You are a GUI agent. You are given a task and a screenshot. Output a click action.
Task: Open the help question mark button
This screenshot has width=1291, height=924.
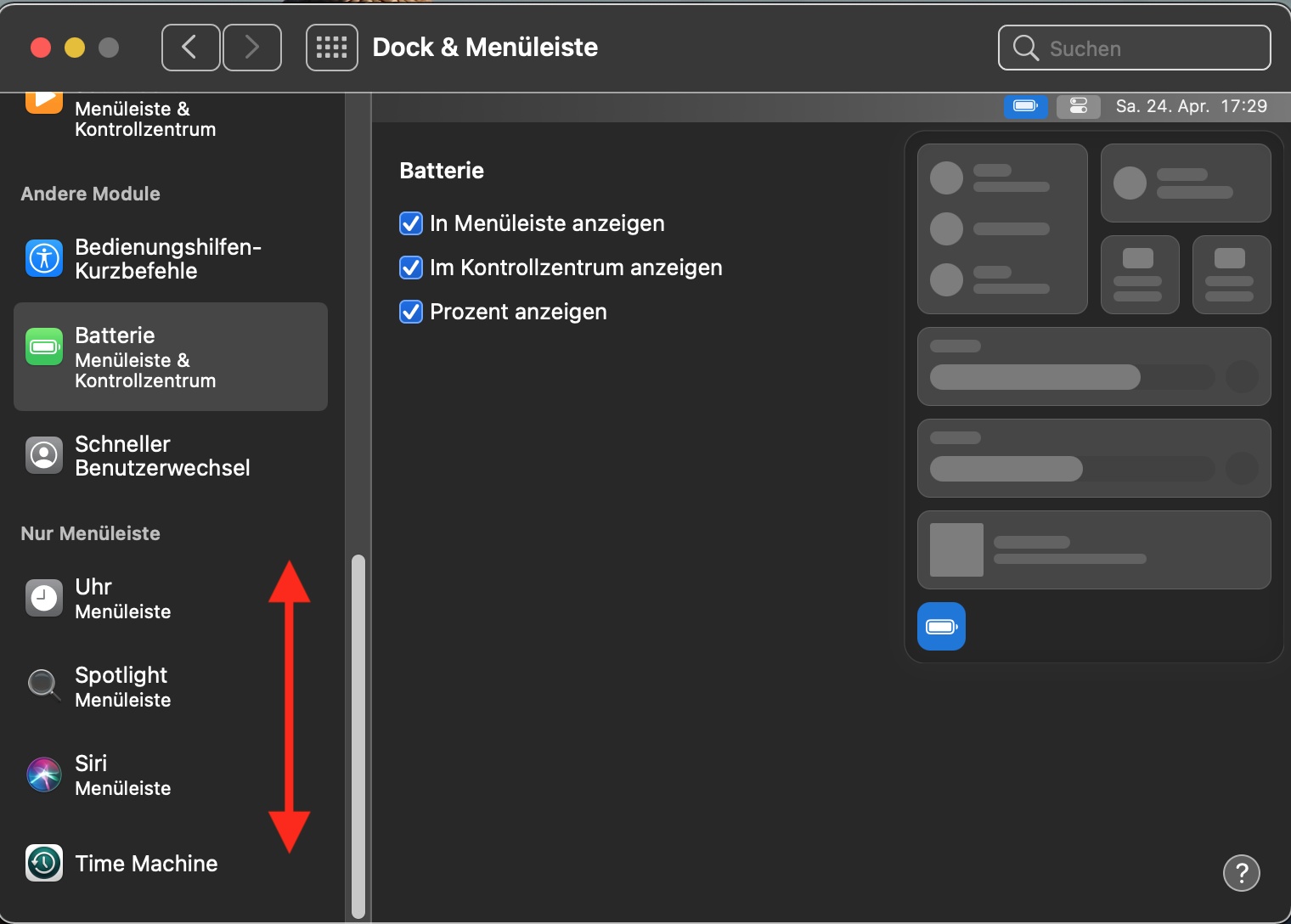1241,873
